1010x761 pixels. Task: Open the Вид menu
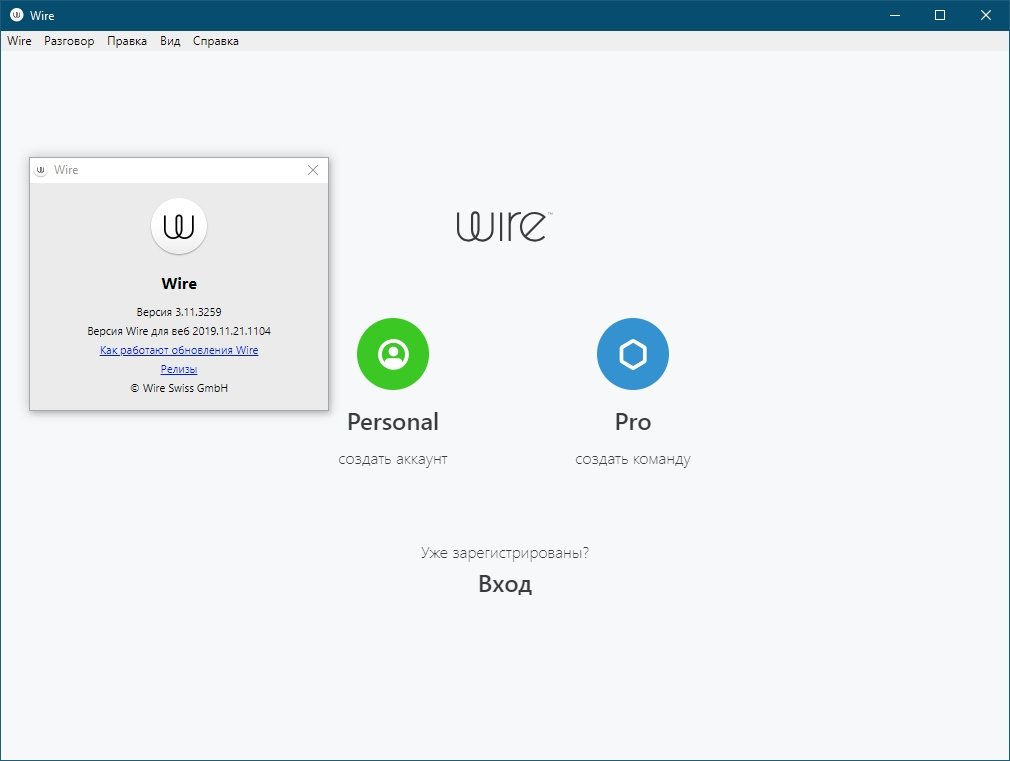point(170,41)
